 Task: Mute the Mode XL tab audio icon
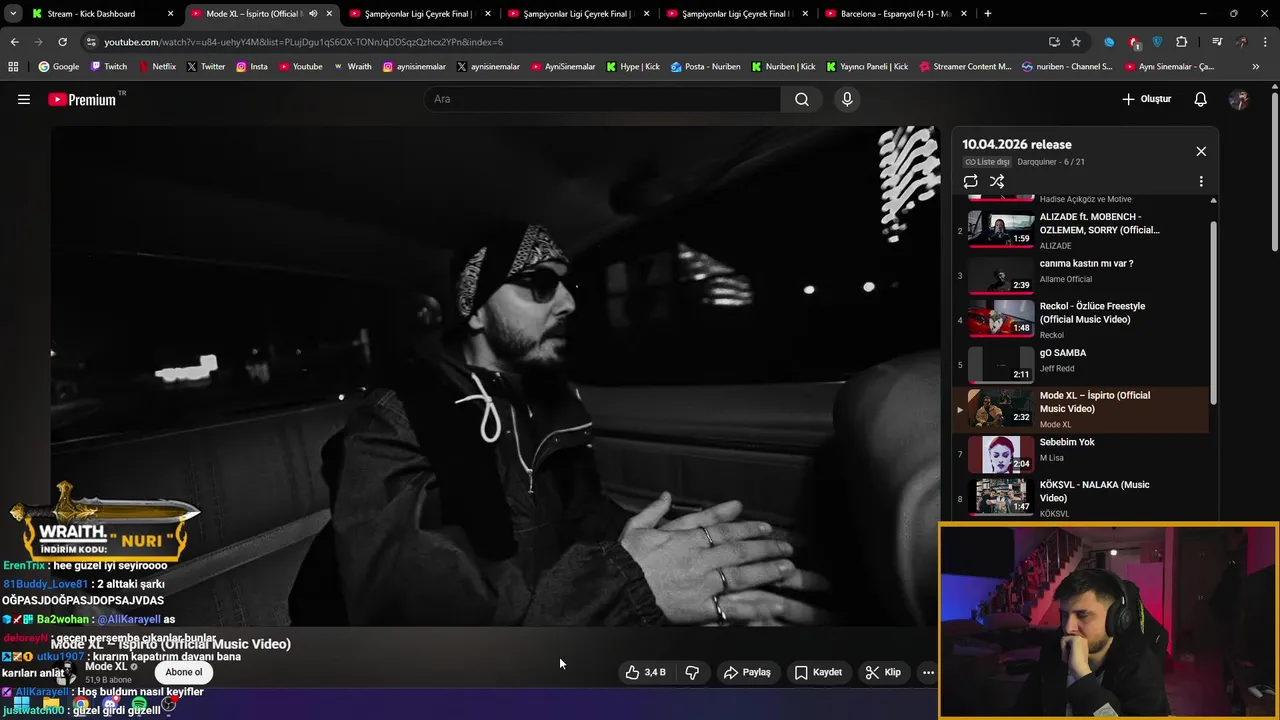313,14
